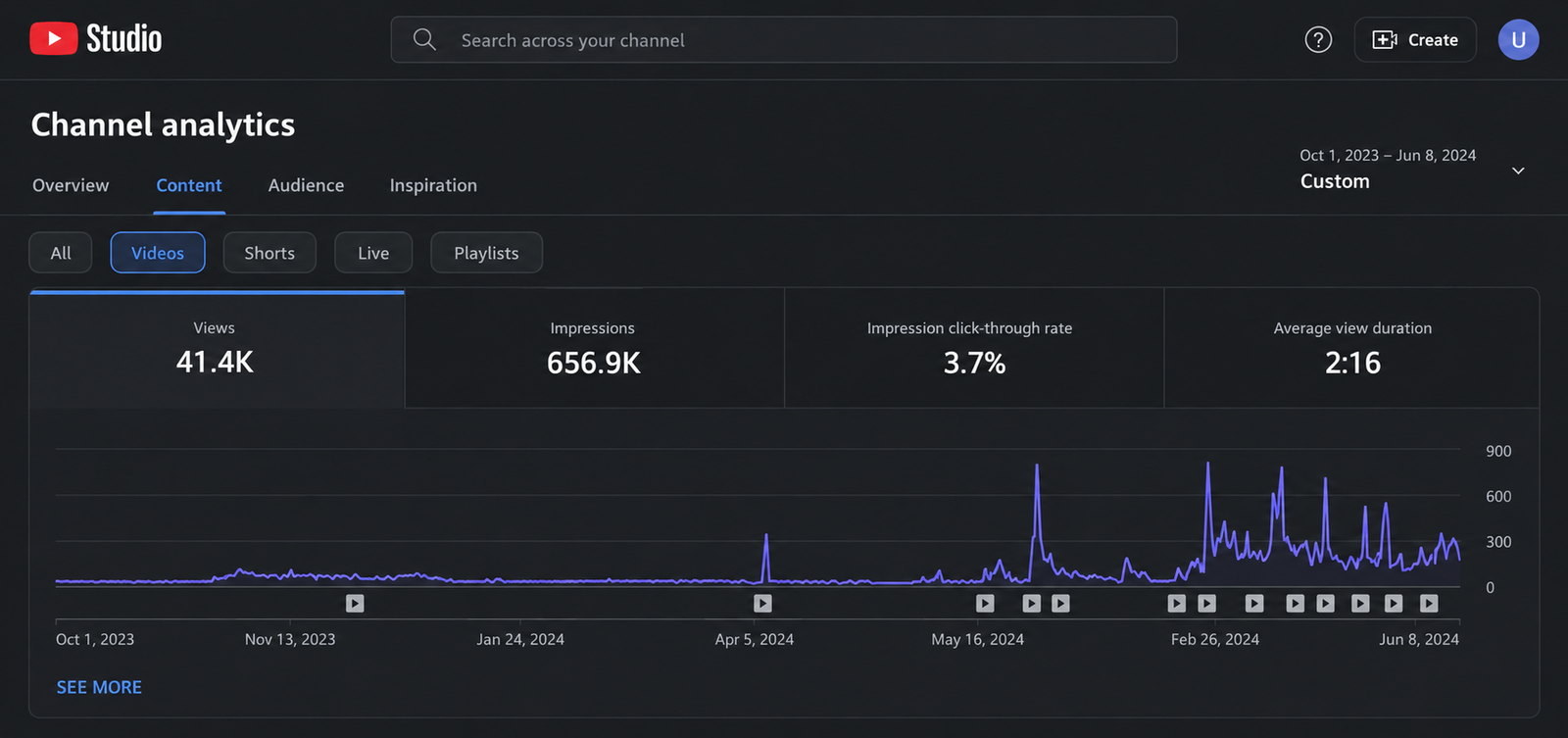Switch to the Overview tab
1568x738 pixels.
point(71,185)
